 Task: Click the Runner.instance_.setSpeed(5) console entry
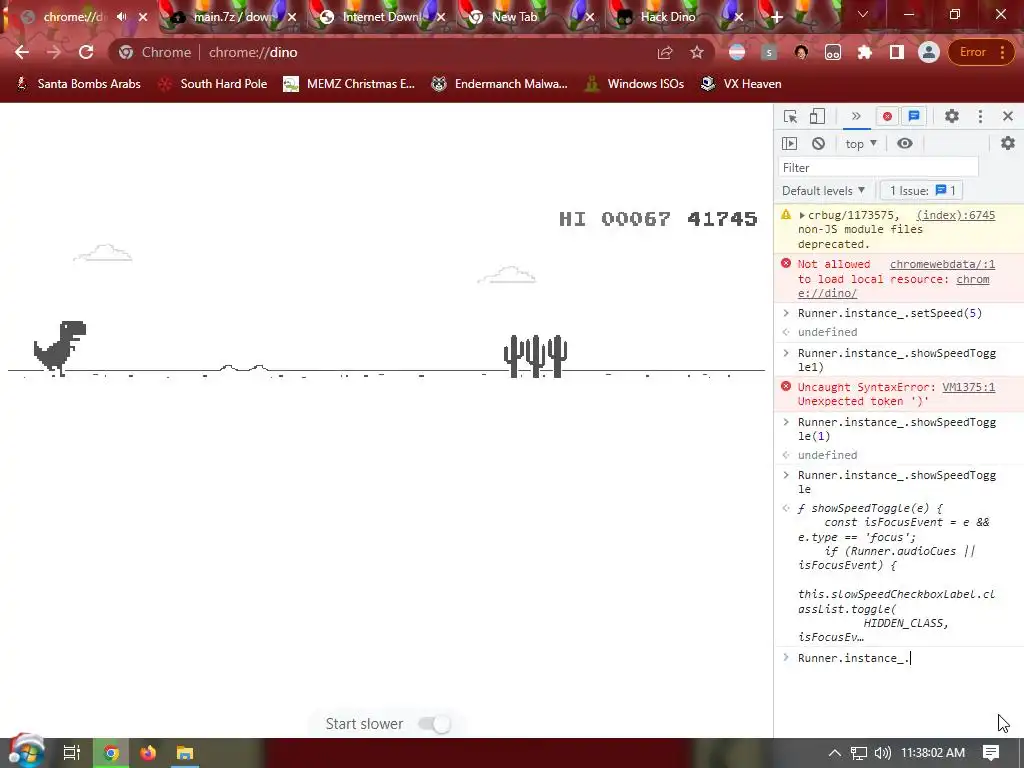click(889, 313)
